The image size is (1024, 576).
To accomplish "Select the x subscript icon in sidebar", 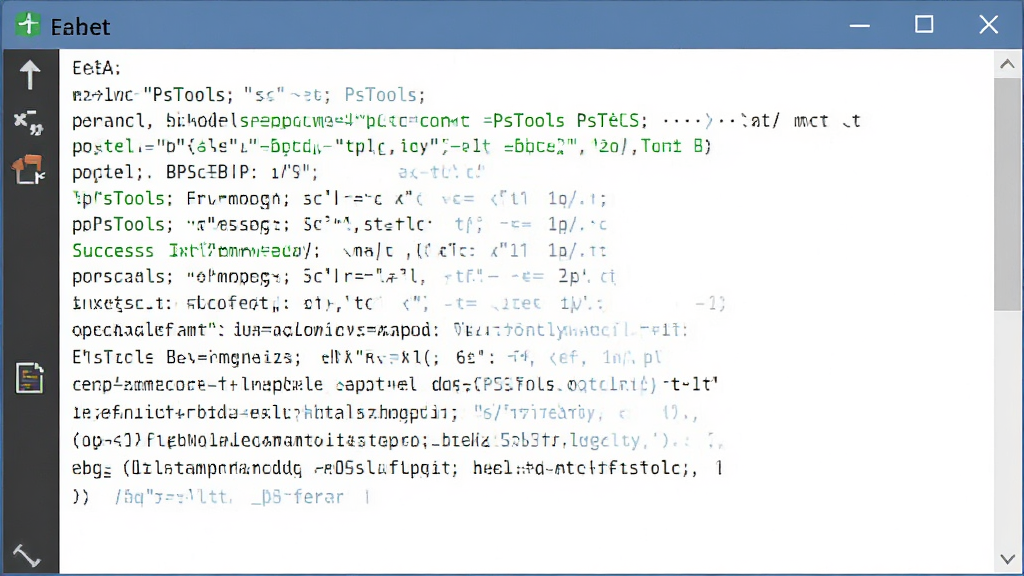I will (x=29, y=122).
